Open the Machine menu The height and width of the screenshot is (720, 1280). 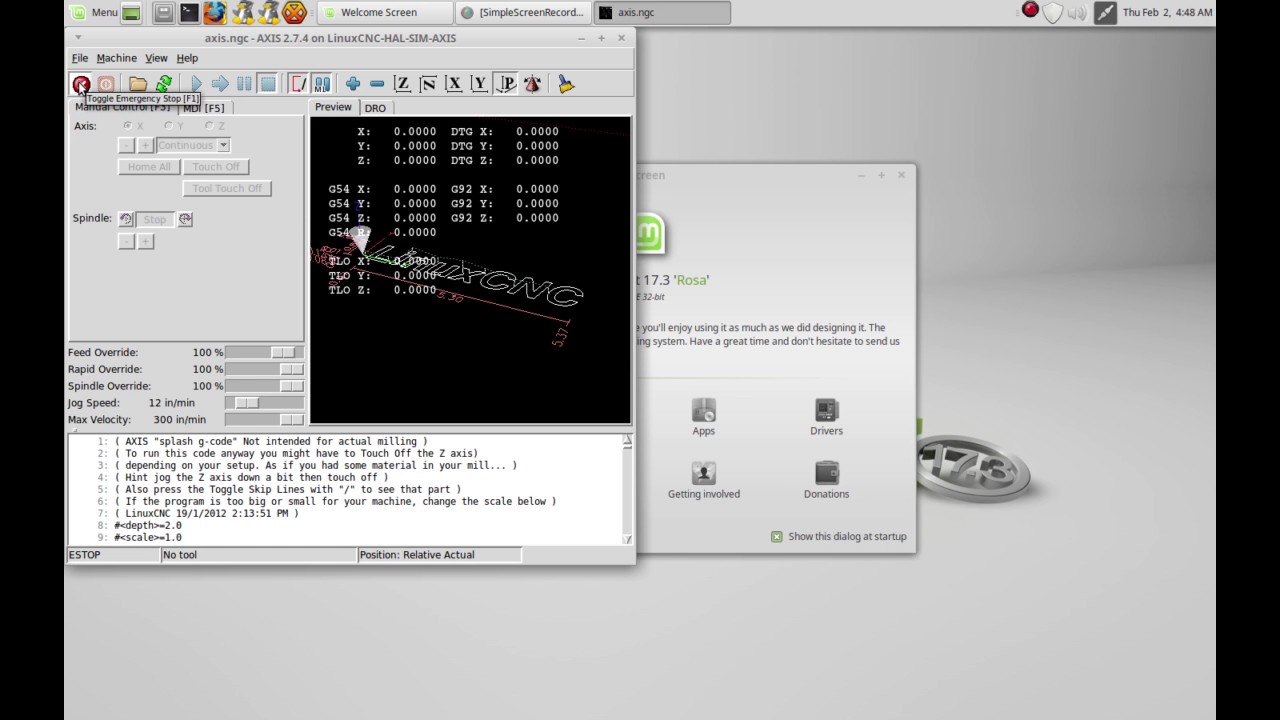click(x=116, y=58)
